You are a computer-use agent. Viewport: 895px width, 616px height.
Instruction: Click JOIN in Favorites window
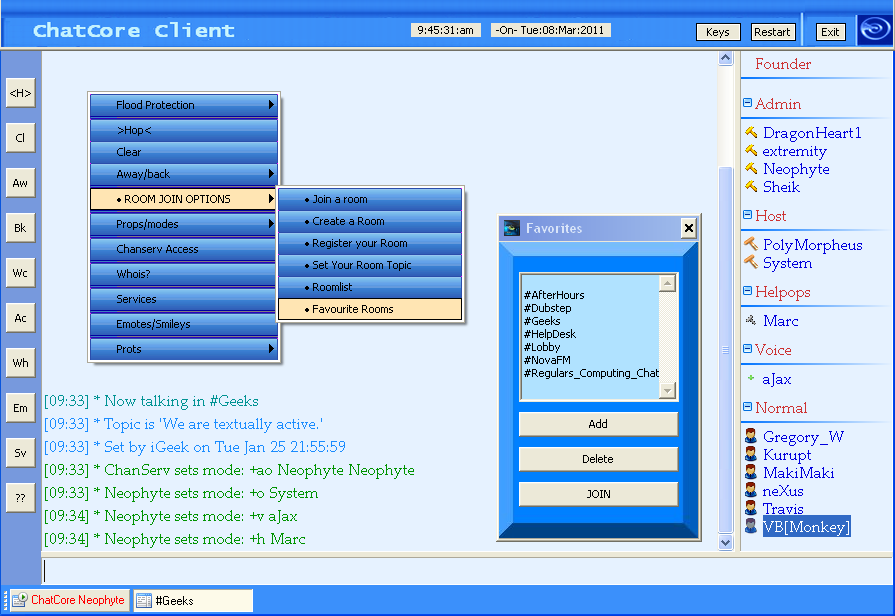598,494
